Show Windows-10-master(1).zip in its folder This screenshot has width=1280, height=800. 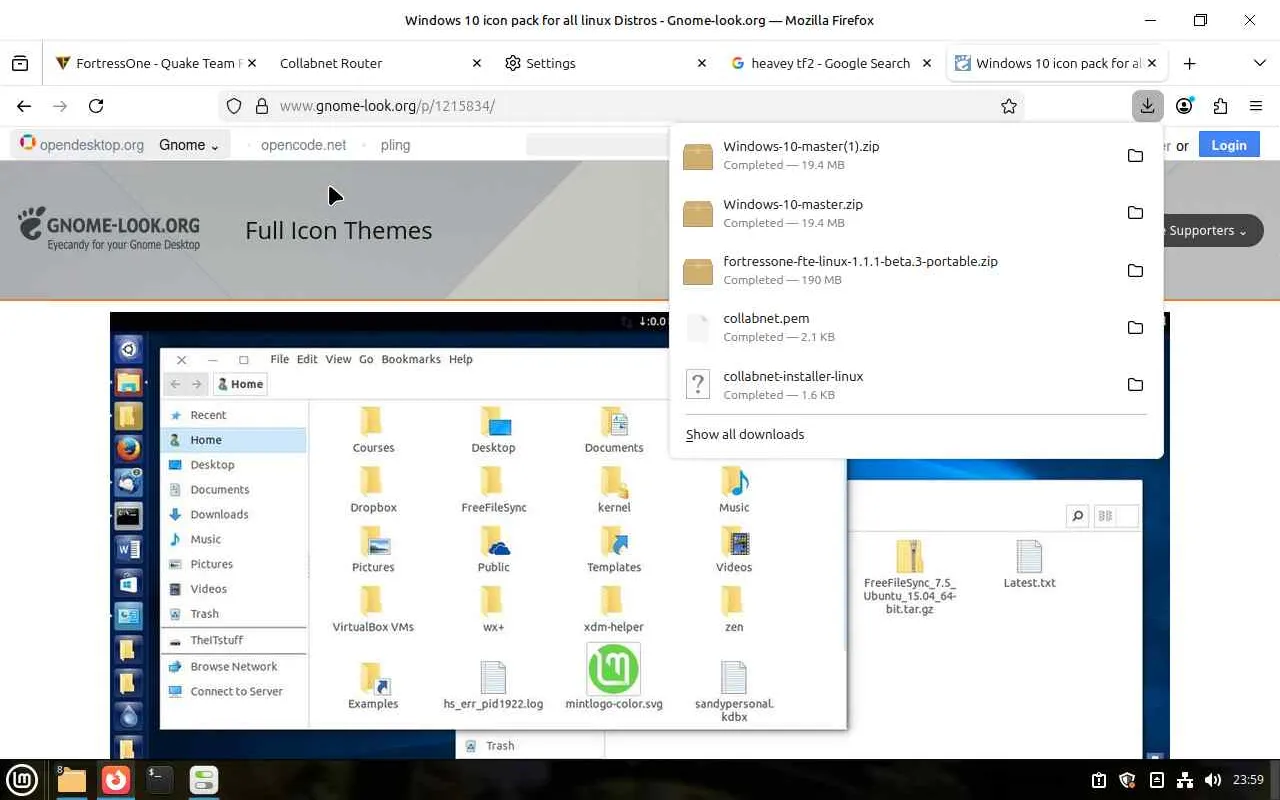pyautogui.click(x=1135, y=155)
